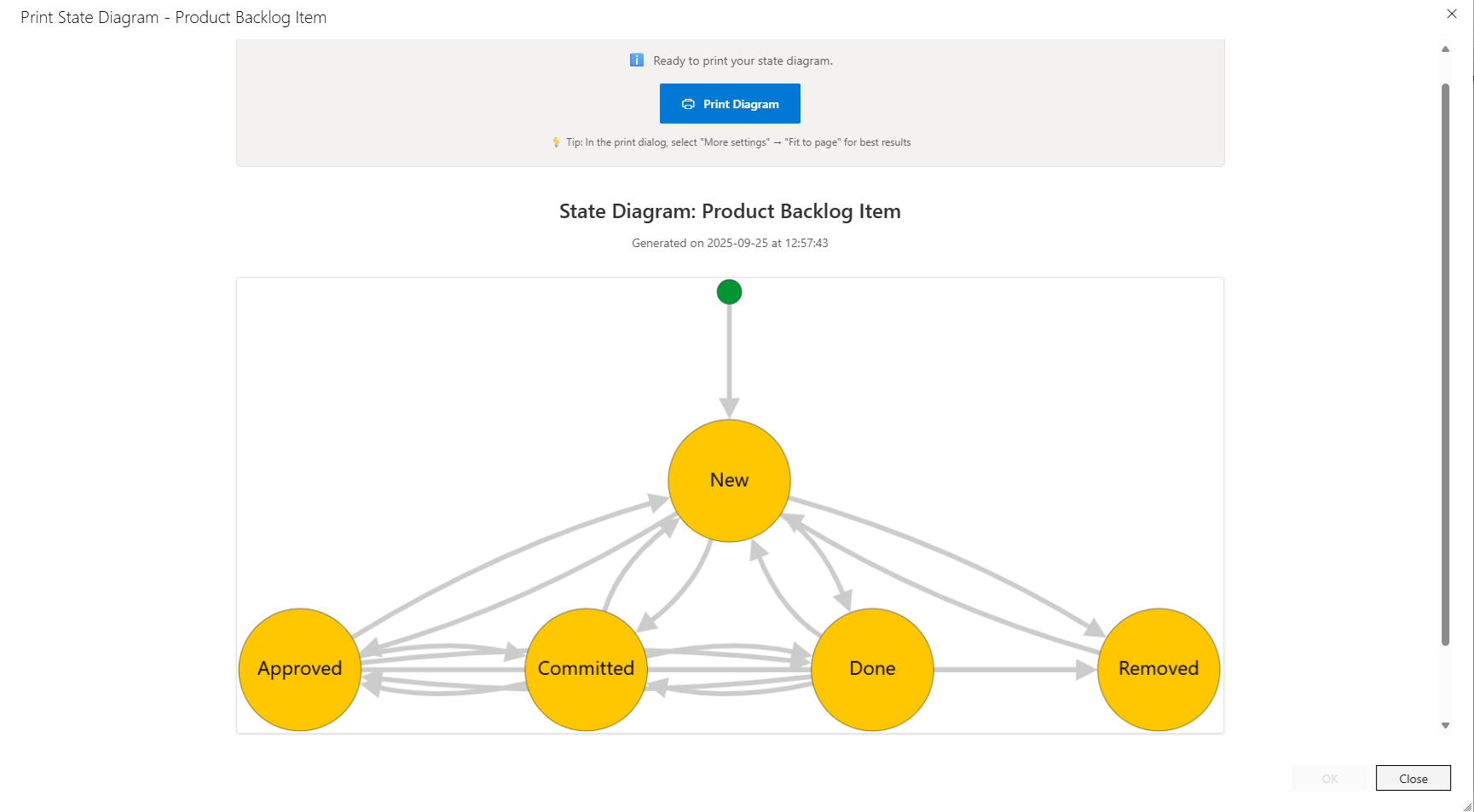The width and height of the screenshot is (1474, 812).
Task: Select the Committed state node
Action: [x=586, y=669]
